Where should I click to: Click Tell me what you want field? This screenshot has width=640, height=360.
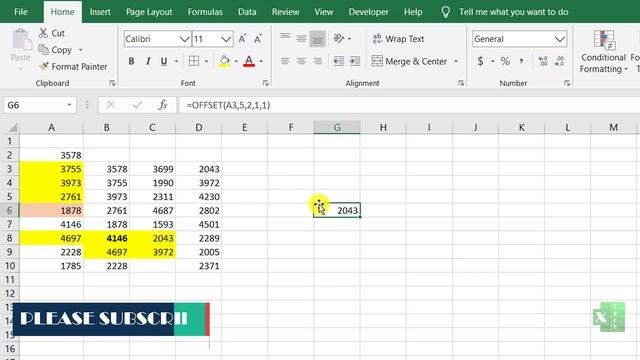(x=513, y=12)
